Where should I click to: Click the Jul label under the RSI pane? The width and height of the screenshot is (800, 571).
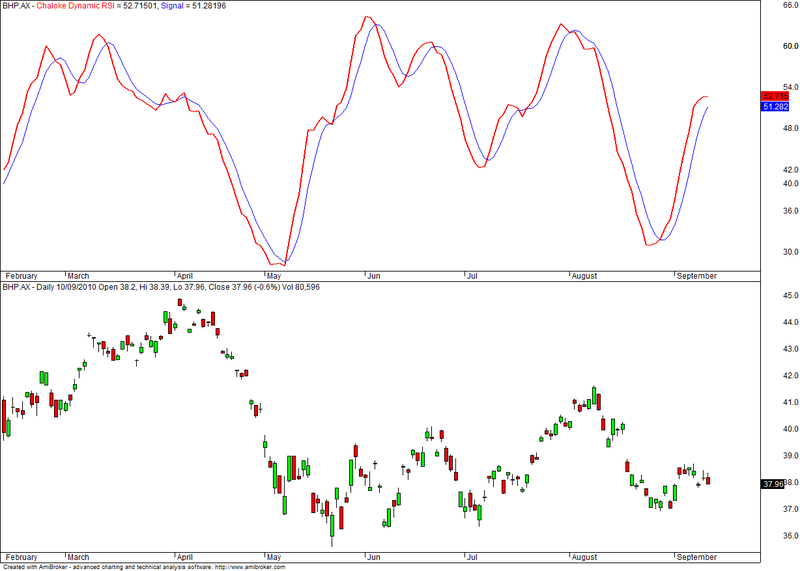tap(472, 276)
